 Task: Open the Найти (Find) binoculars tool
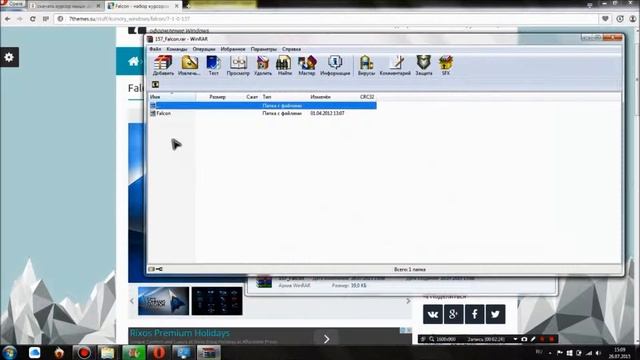[x=284, y=65]
